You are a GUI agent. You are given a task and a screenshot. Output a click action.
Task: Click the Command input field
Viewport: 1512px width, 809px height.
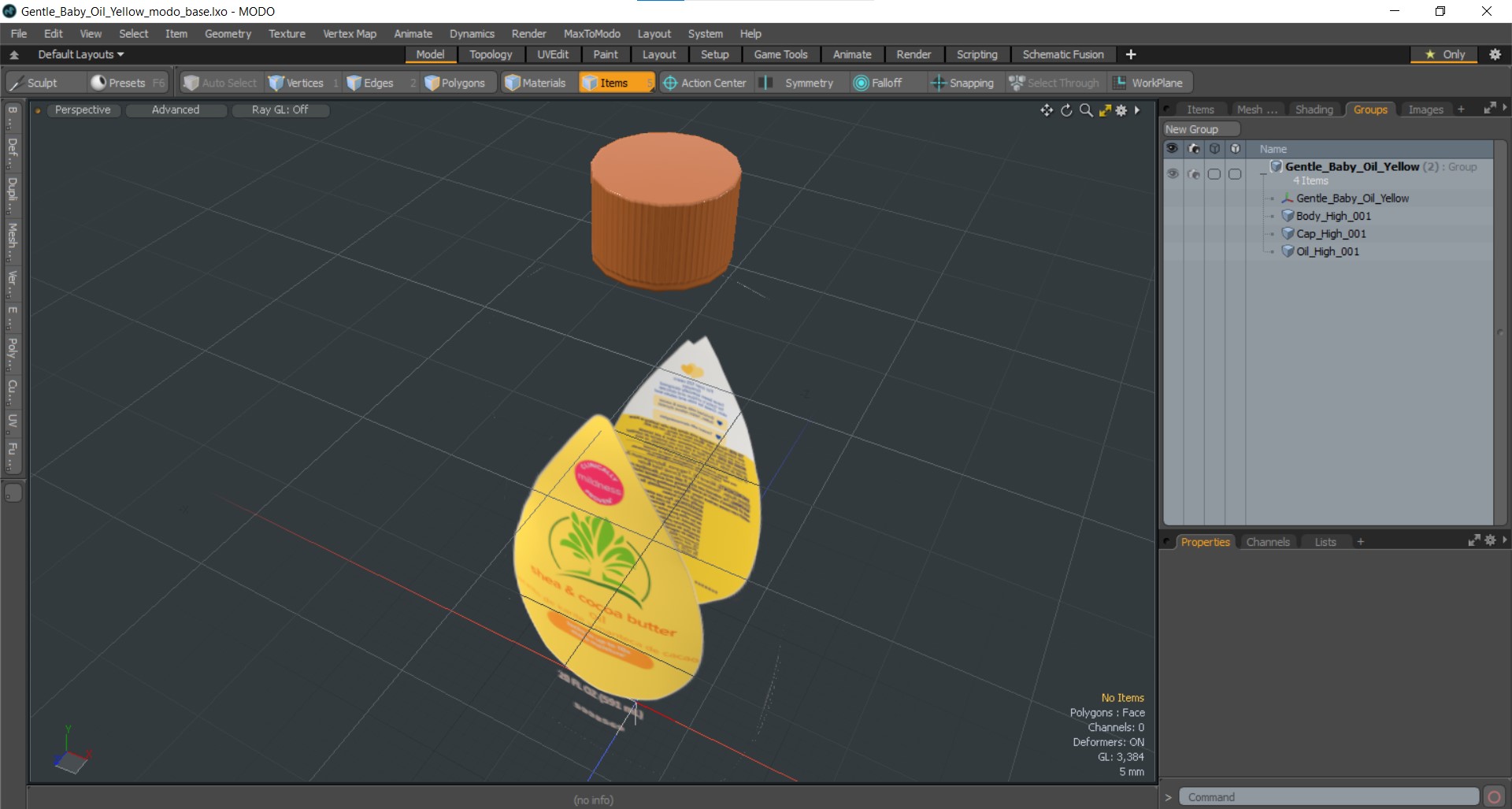tap(1331, 797)
